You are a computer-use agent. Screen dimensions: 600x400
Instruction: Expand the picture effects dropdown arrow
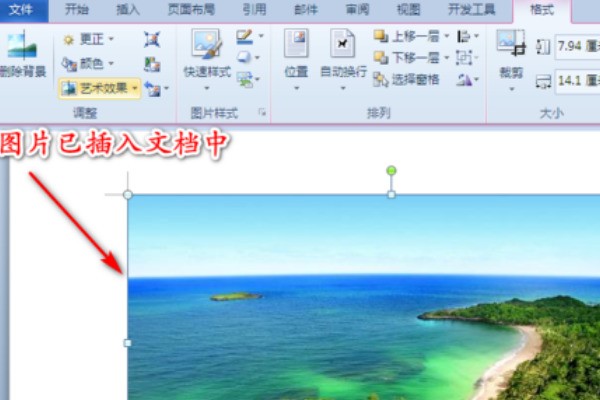(x=258, y=58)
